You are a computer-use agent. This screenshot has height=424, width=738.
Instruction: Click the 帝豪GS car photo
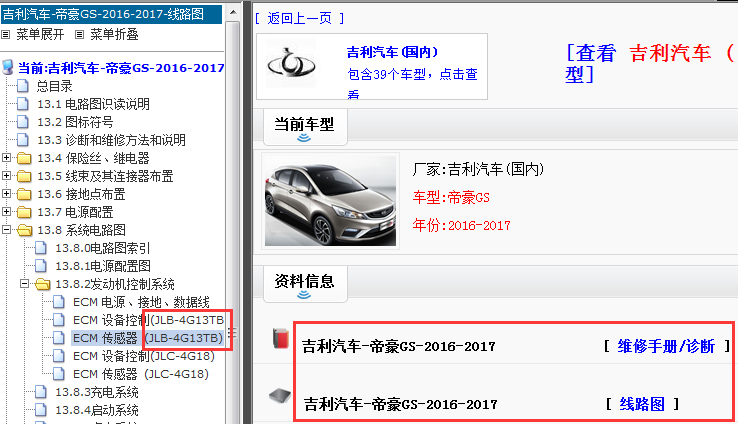[x=330, y=201]
